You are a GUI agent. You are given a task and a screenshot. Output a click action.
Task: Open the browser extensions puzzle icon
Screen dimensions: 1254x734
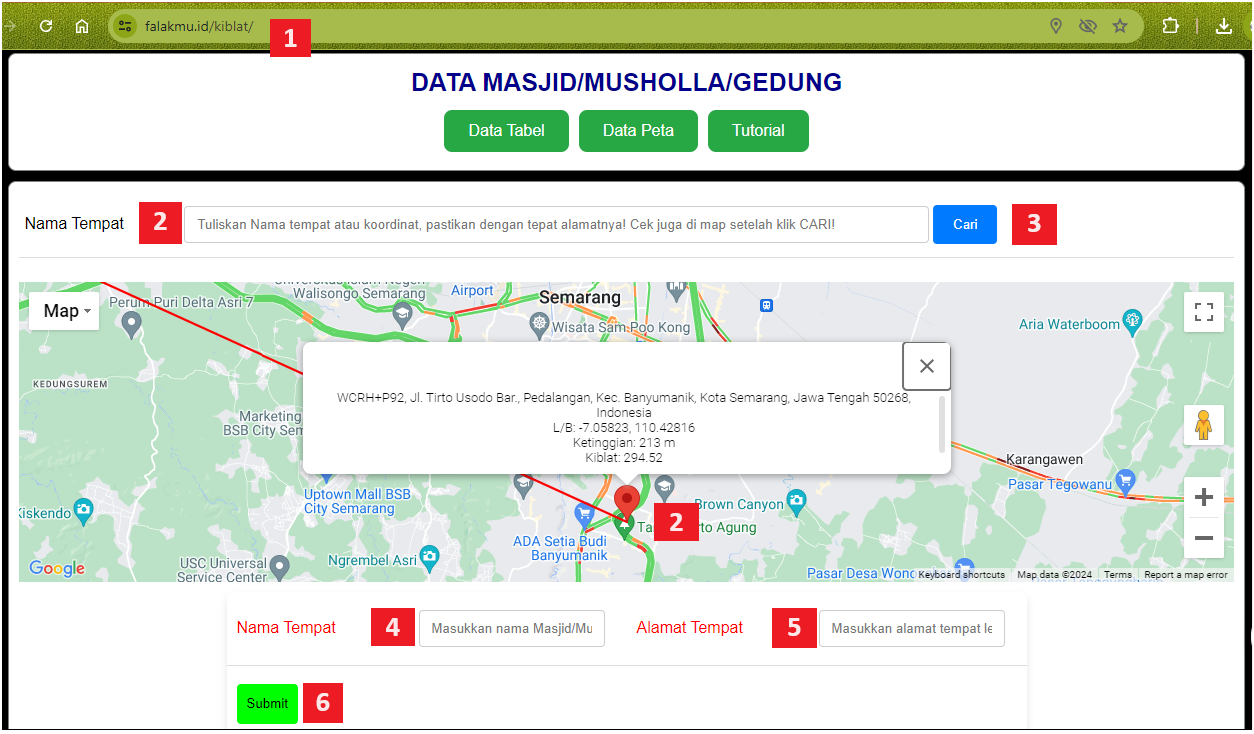pos(1170,27)
